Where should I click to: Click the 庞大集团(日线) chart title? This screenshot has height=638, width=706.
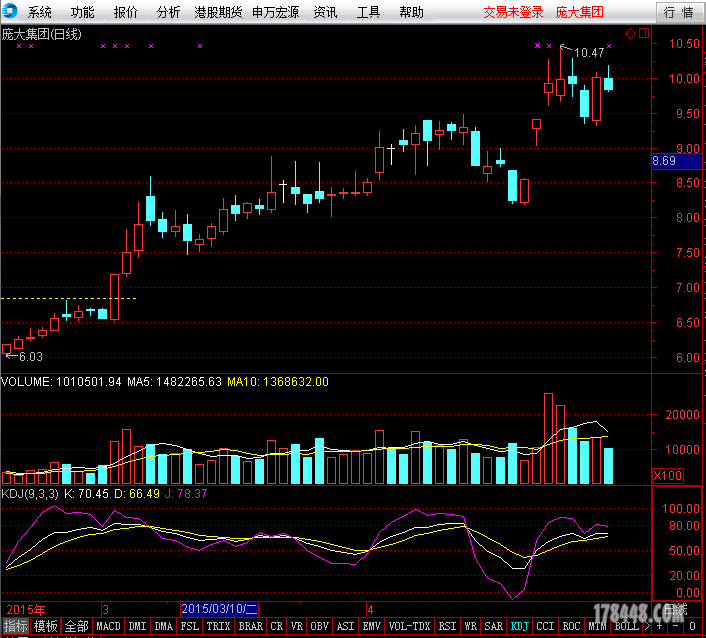(x=41, y=34)
